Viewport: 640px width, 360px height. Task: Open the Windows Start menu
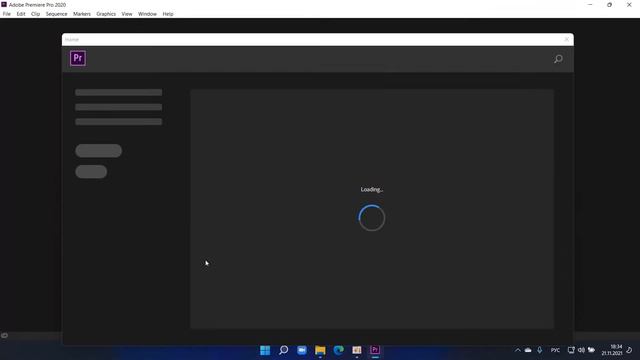(265, 350)
